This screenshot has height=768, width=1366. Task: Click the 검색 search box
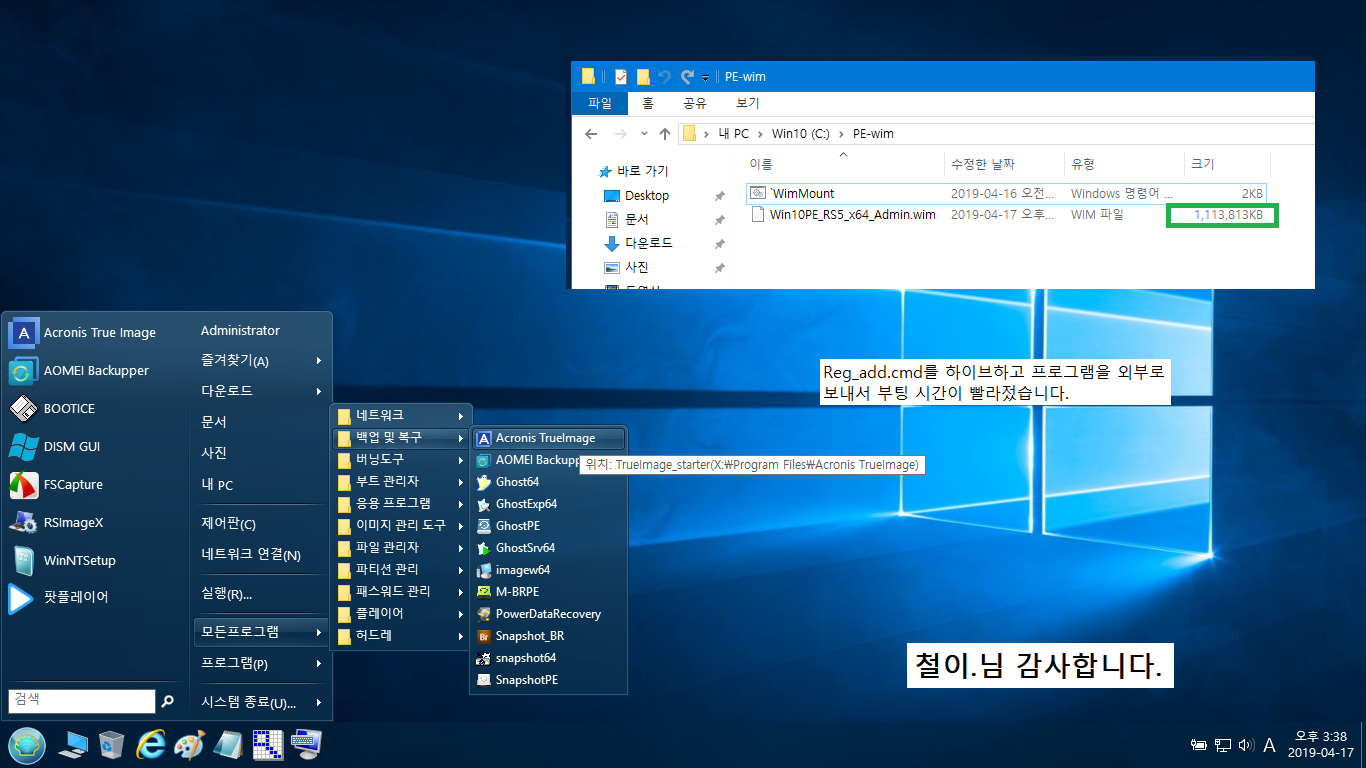82,701
